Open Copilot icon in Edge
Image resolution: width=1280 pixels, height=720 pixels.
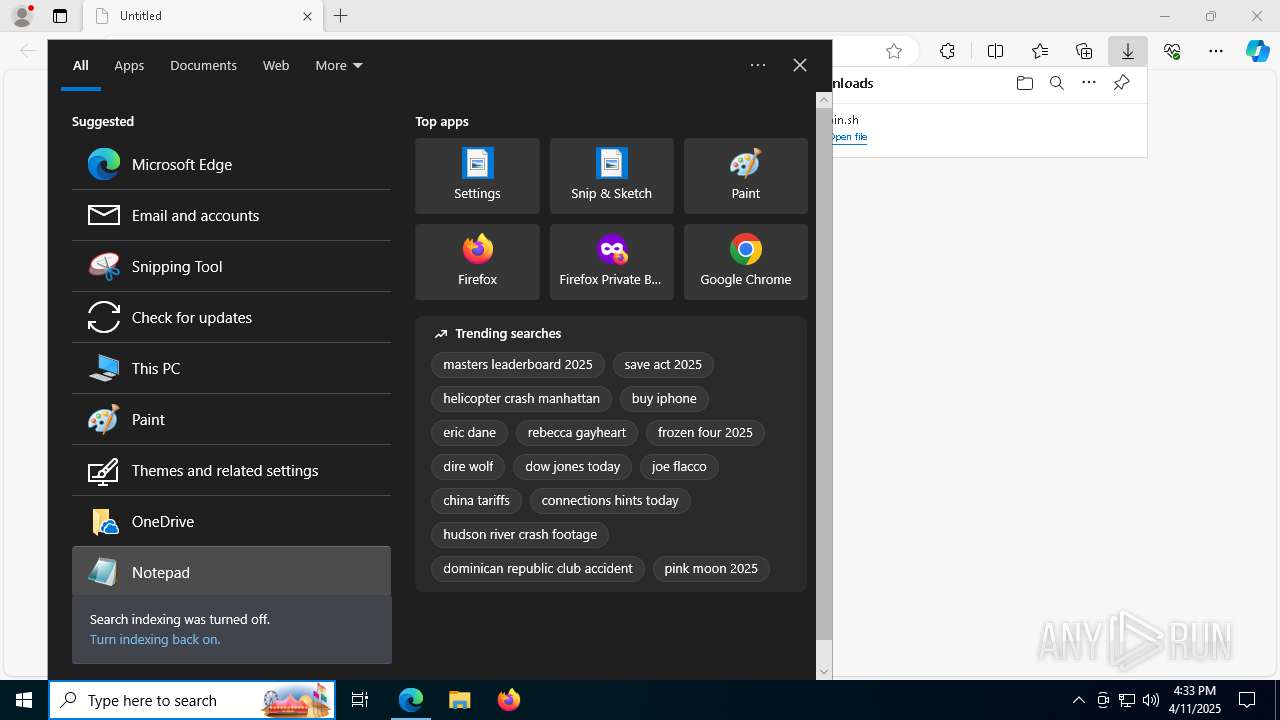coord(1257,51)
